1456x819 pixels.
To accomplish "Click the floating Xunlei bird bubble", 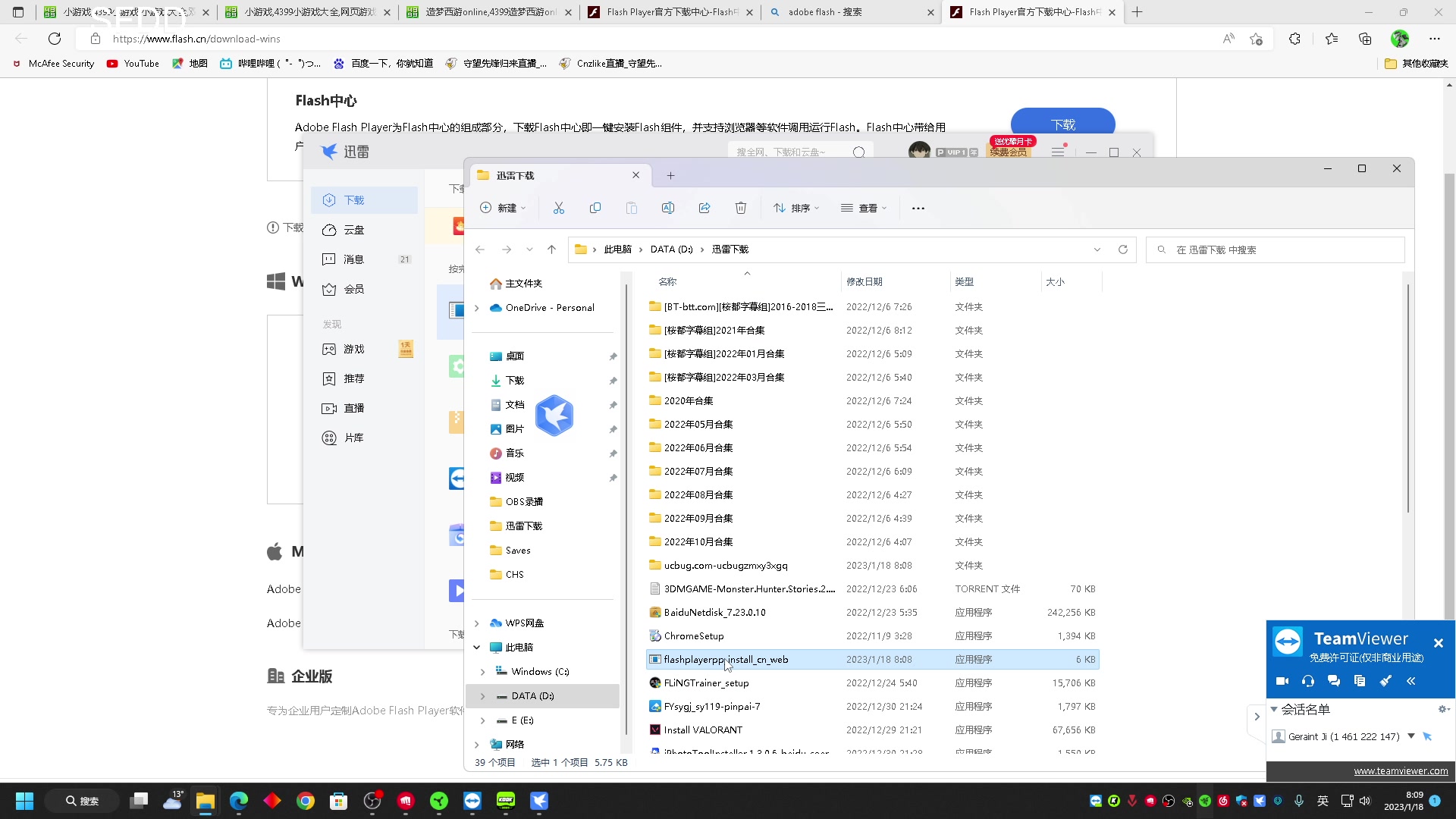I will coord(554,416).
